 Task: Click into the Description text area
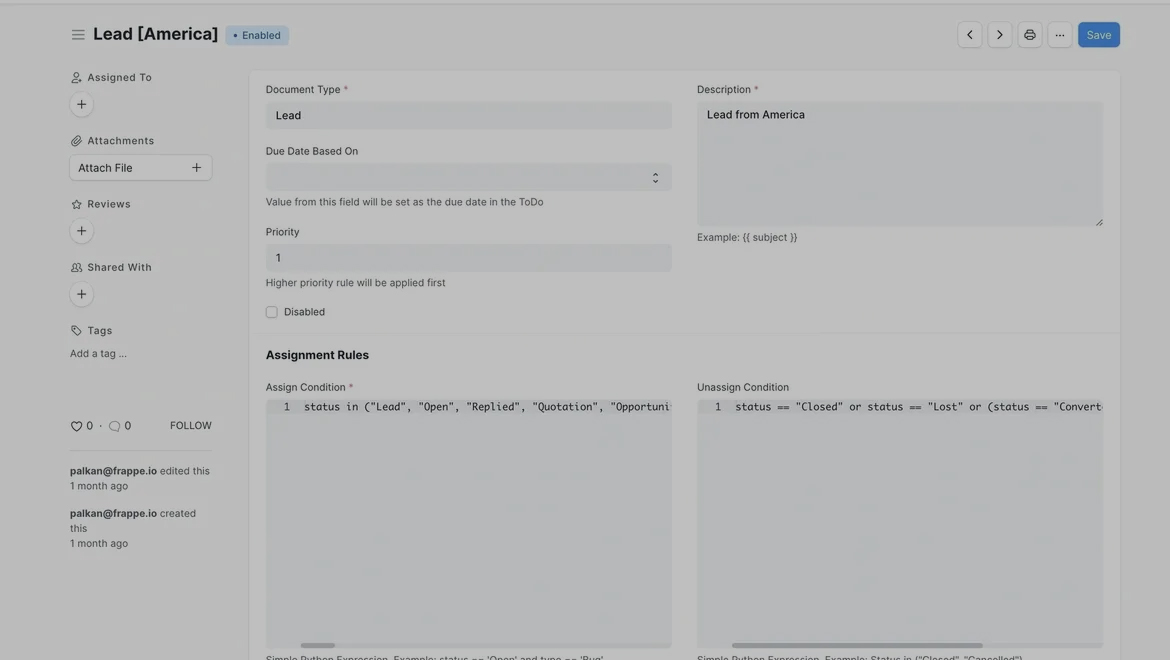click(x=899, y=165)
